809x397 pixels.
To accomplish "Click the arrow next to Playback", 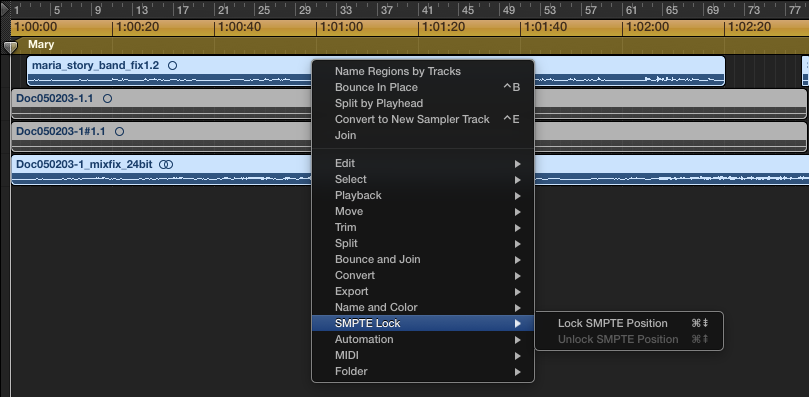I will pos(517,196).
